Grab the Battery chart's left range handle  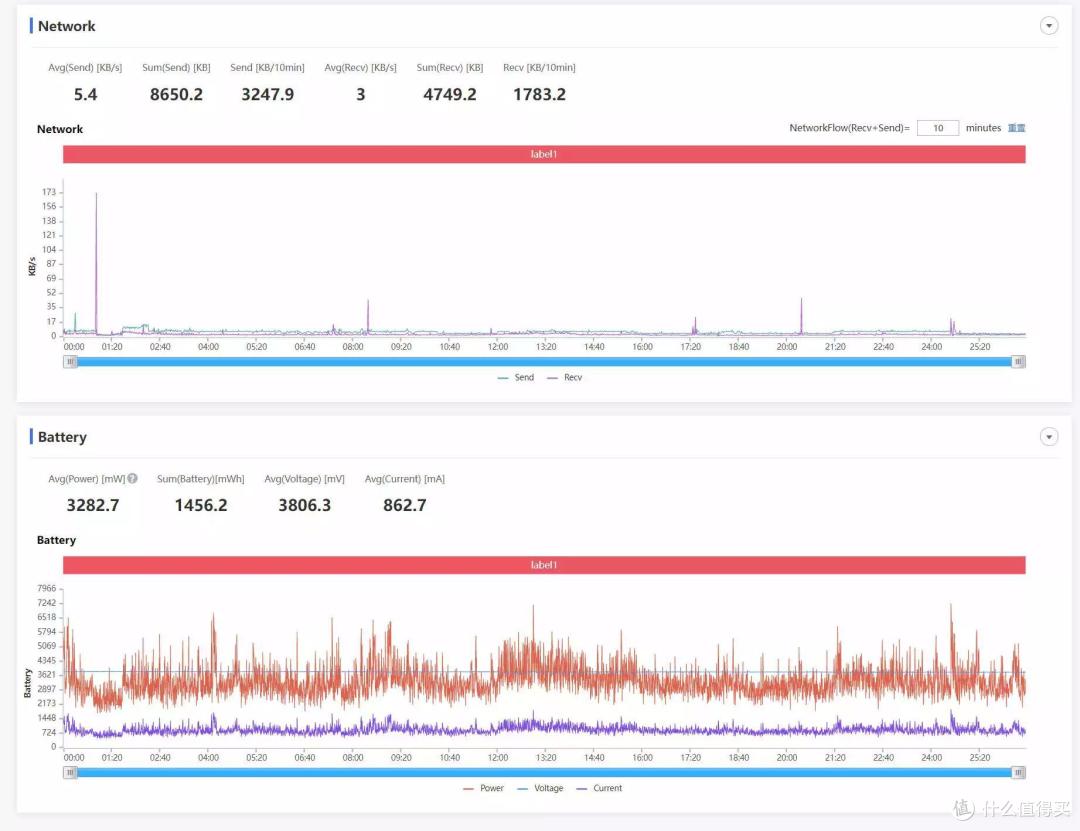(x=70, y=772)
